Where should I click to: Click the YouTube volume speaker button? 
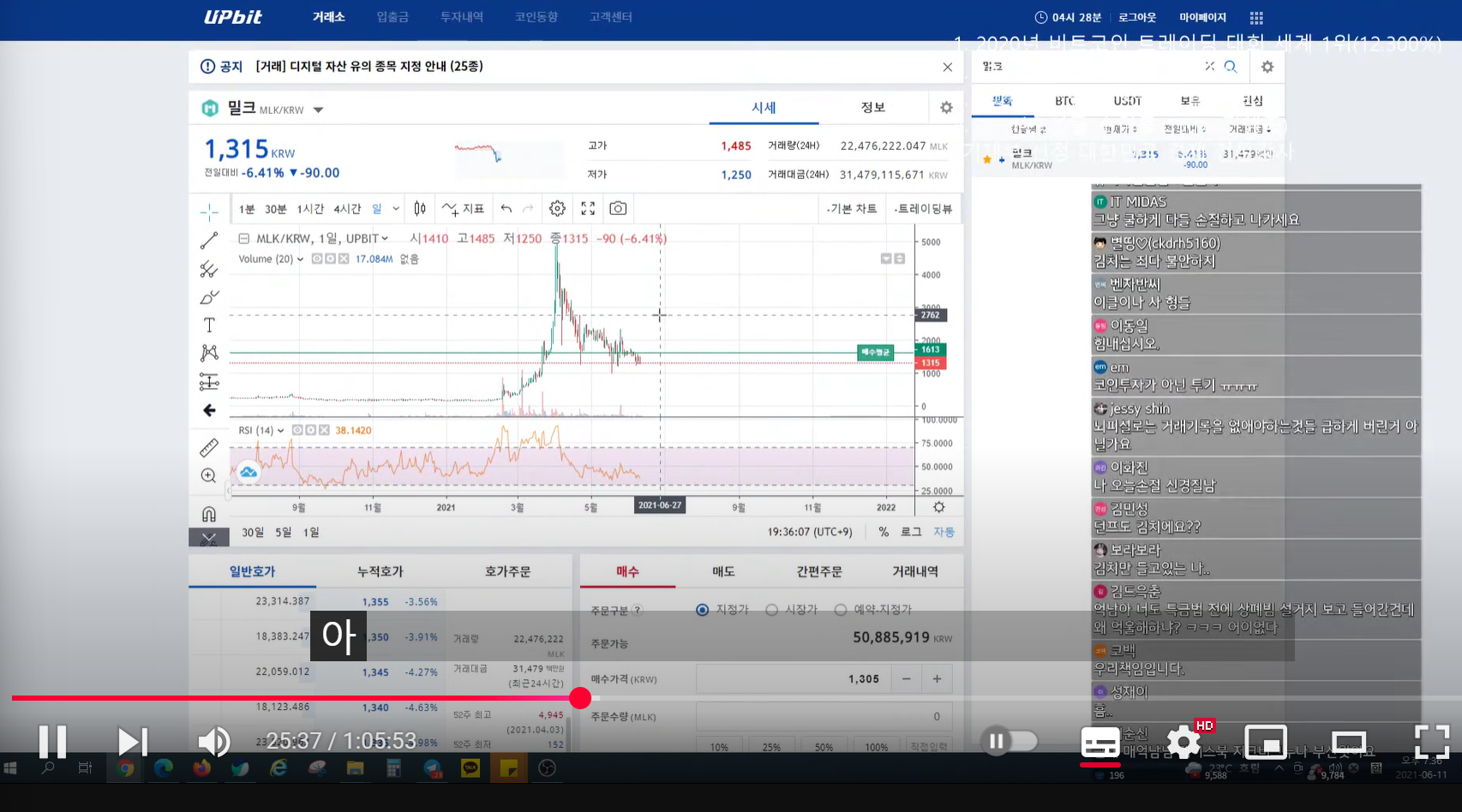click(213, 742)
